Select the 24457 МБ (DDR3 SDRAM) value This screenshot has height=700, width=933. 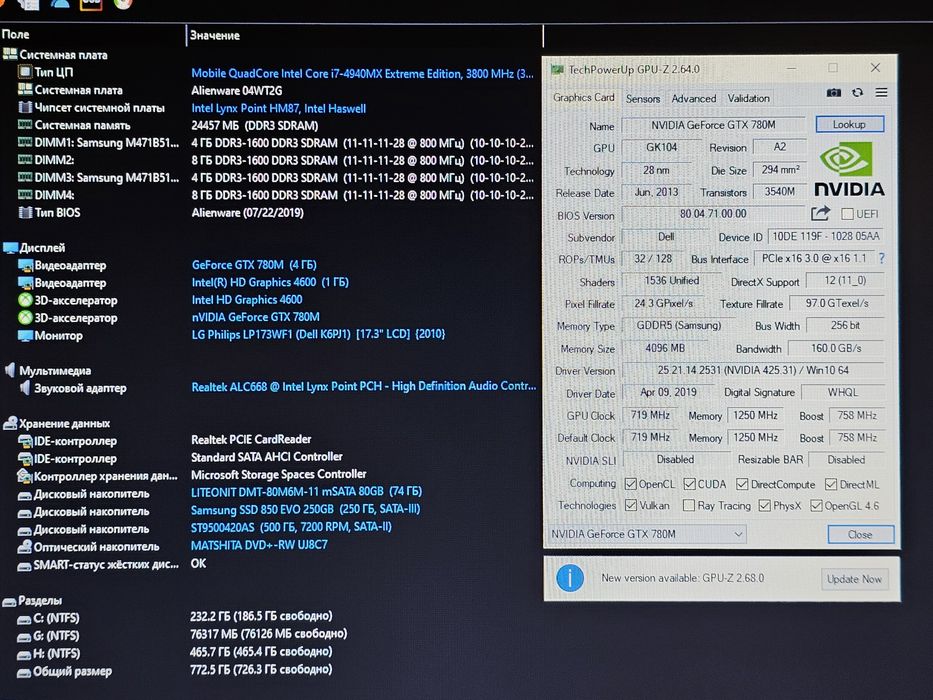[x=255, y=126]
